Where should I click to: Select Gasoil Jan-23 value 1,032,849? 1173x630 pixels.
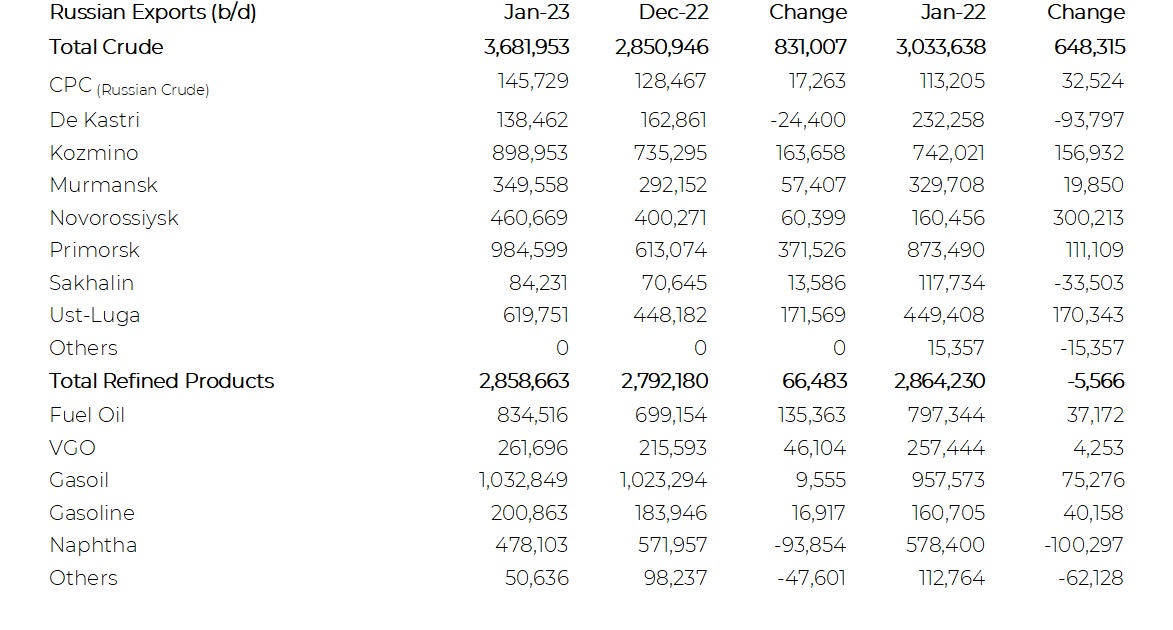(523, 480)
